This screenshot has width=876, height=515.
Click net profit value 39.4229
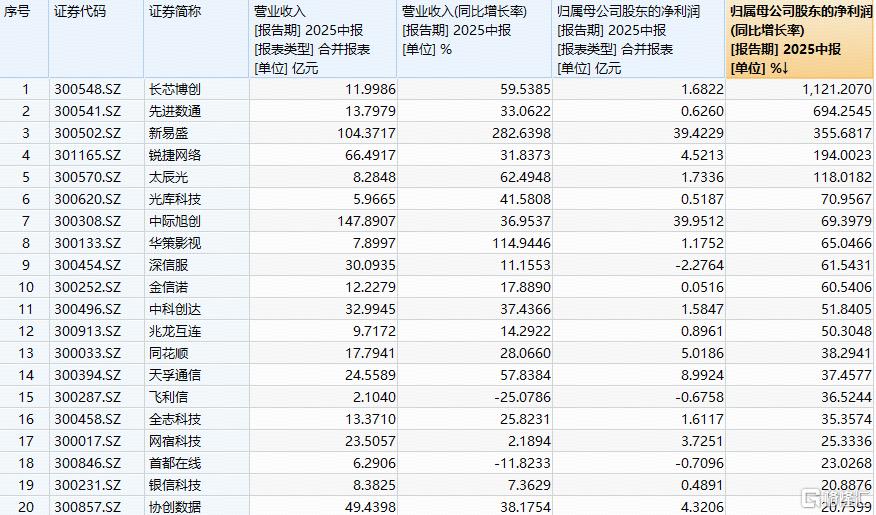click(699, 133)
